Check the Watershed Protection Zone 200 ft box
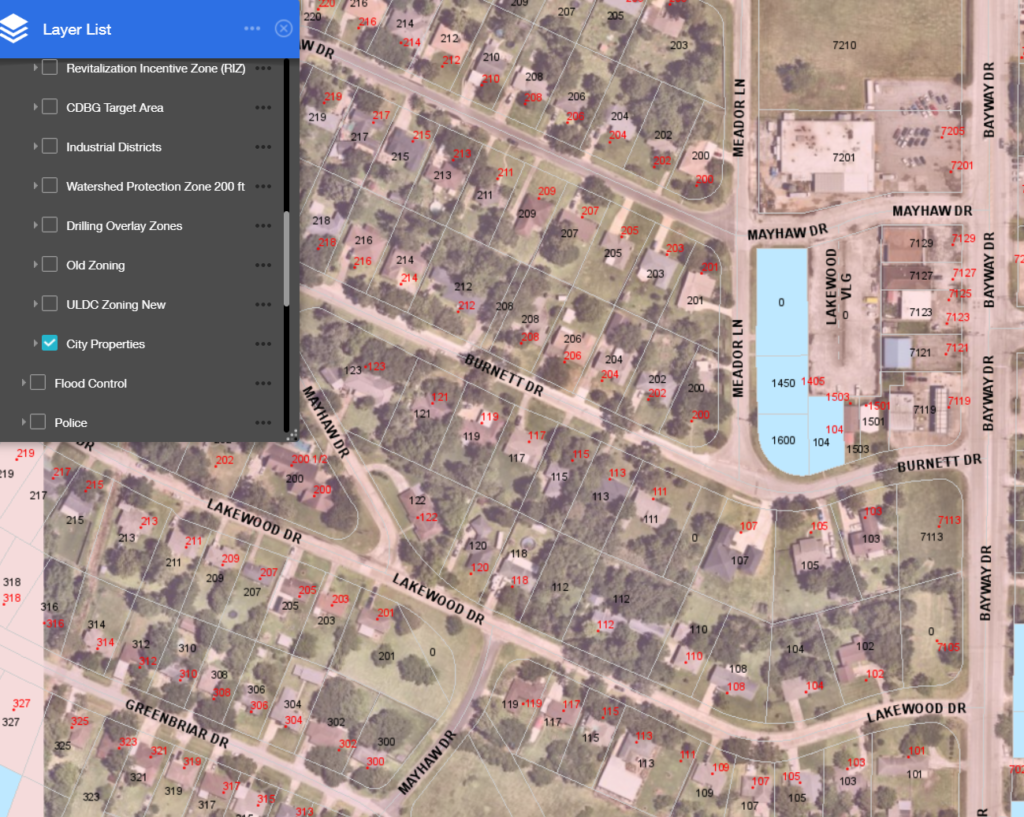This screenshot has width=1024, height=817. [49, 186]
